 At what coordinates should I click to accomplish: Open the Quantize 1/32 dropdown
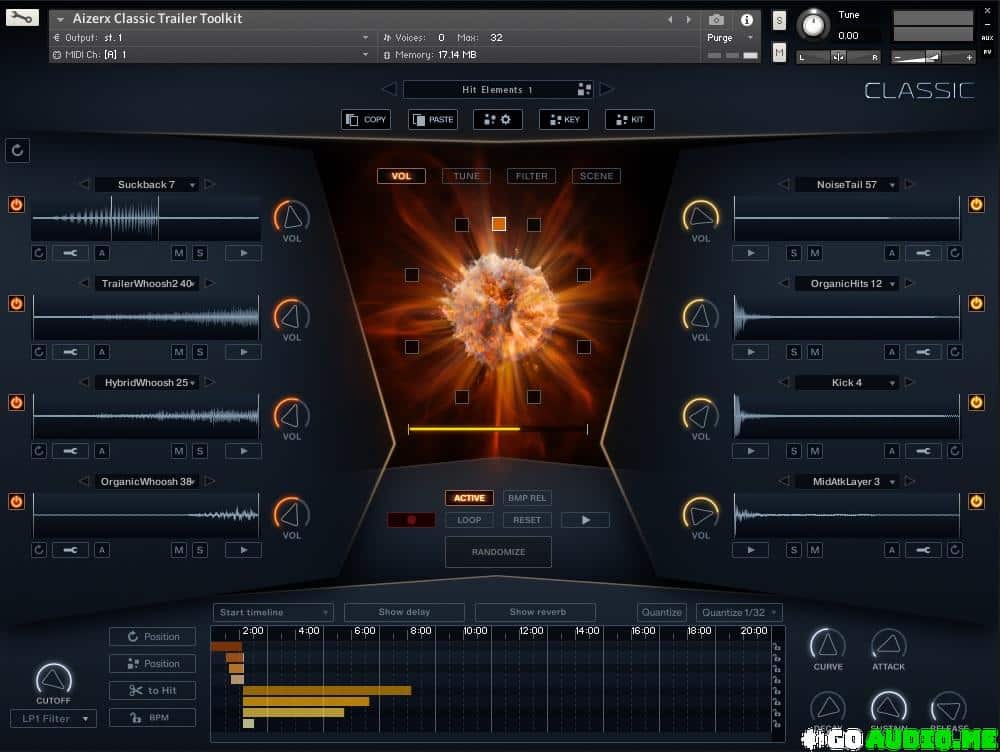click(x=739, y=612)
